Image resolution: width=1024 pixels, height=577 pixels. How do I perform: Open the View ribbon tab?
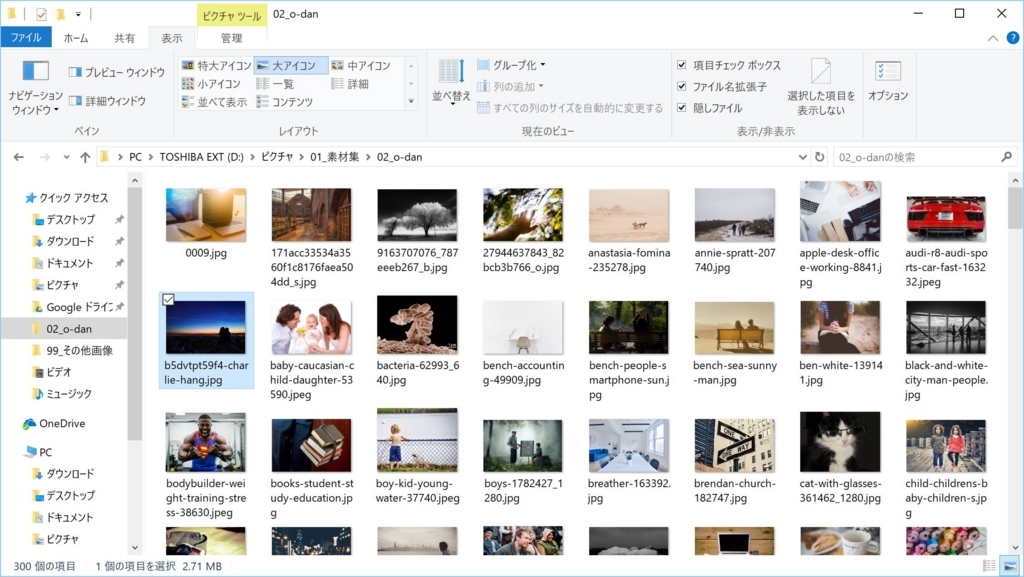click(x=172, y=38)
